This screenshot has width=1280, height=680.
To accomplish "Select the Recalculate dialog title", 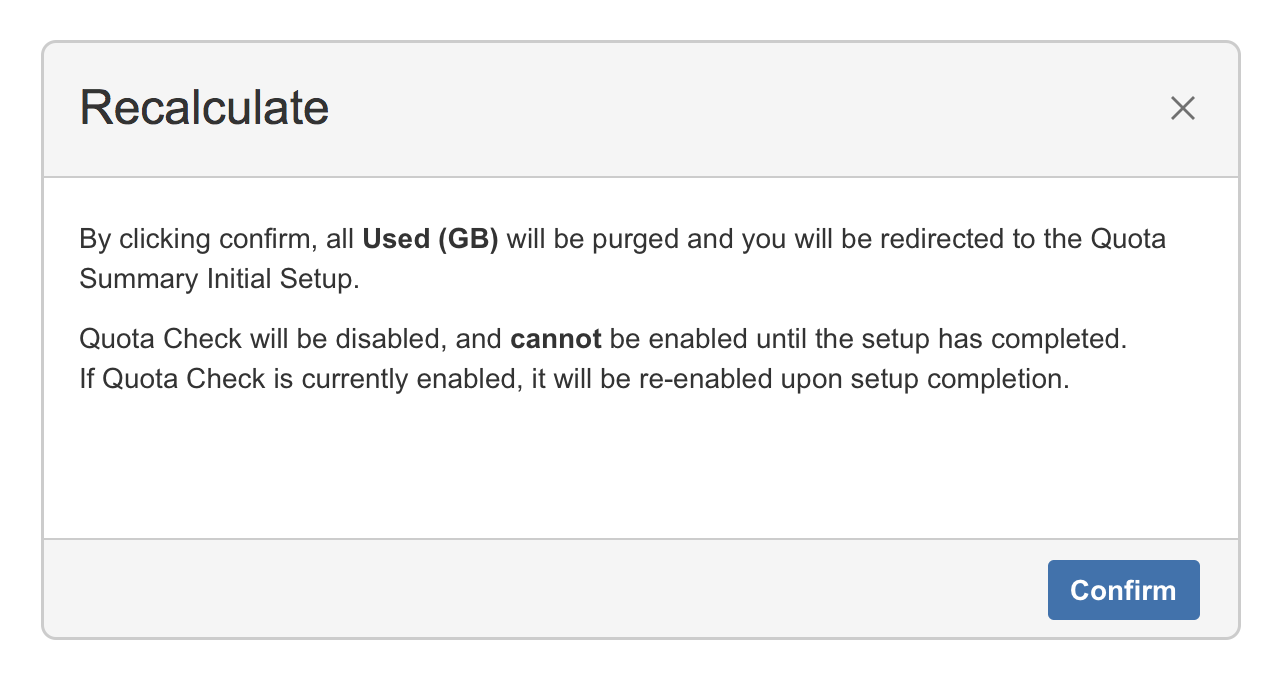I will coord(203,107).
